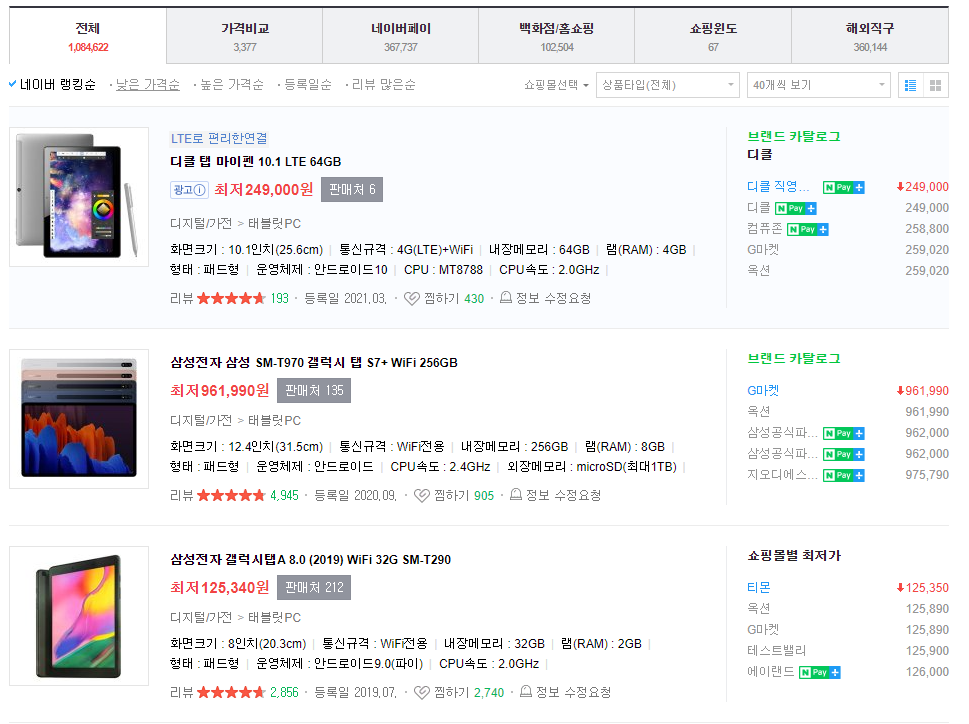969x724 pixels.
Task: Click heart 찜하기 icon for 갤럭시 탭 S7+
Action: coord(421,496)
